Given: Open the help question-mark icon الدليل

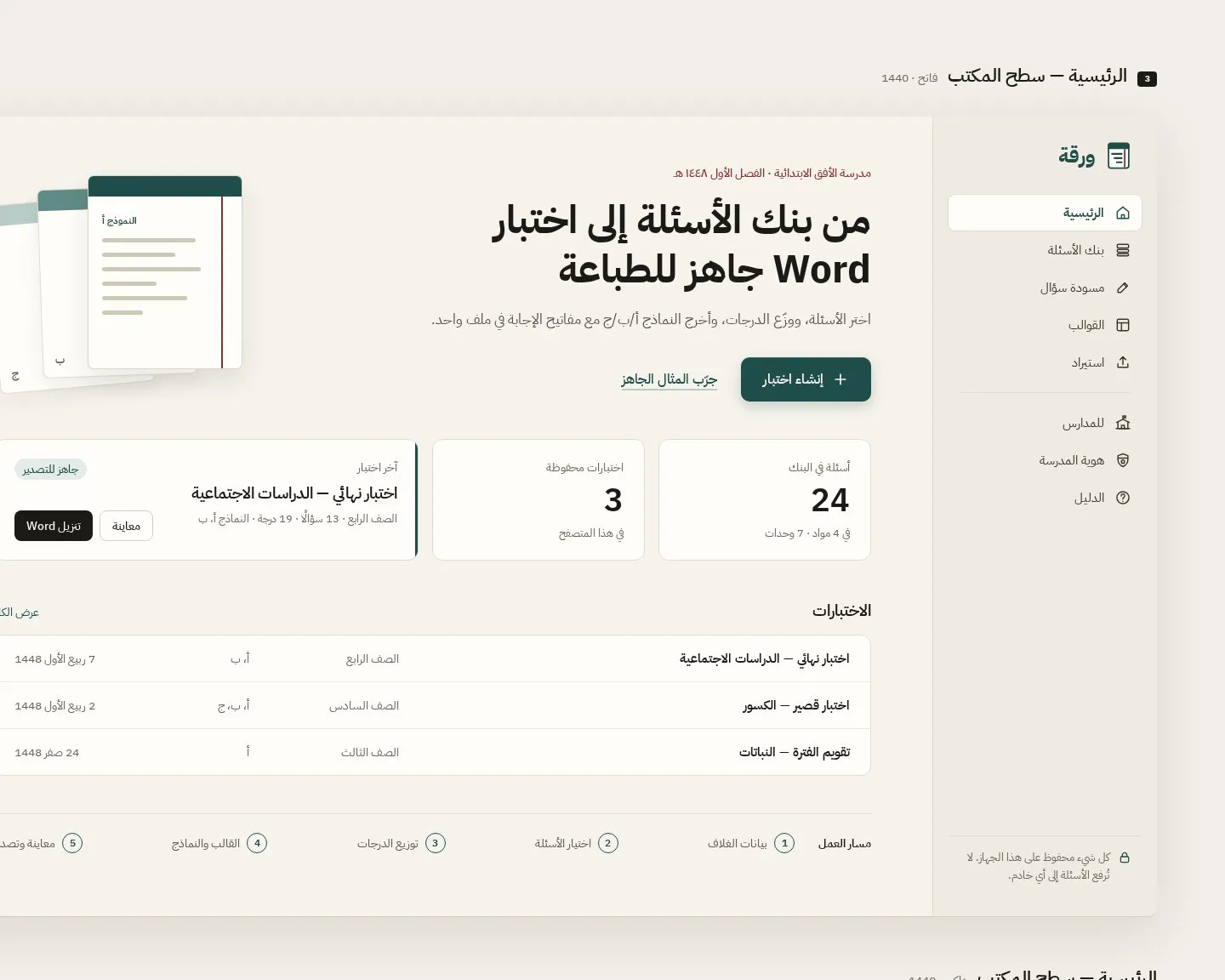Looking at the screenshot, I should (1122, 498).
